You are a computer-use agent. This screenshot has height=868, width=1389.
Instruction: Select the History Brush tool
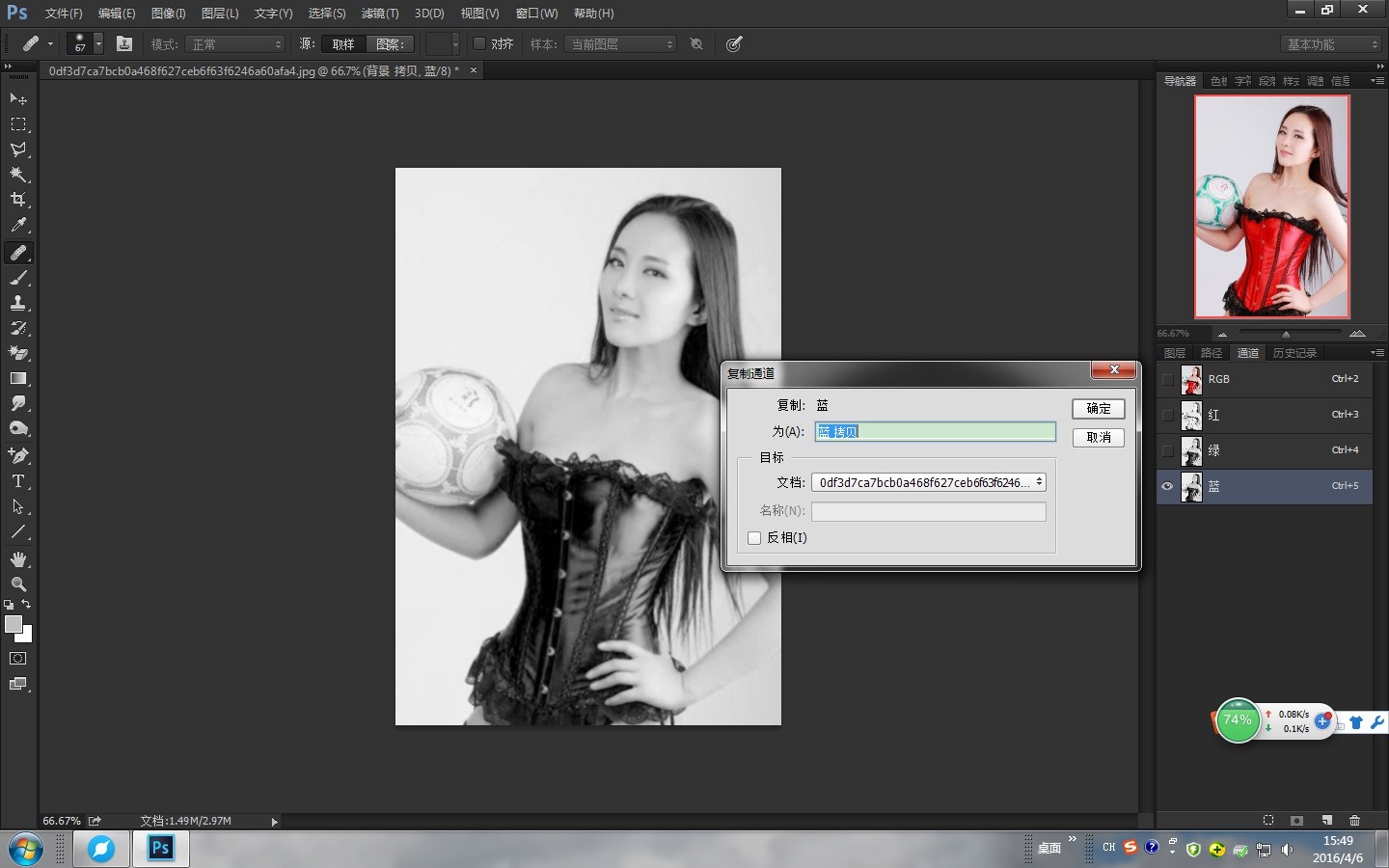pos(18,328)
